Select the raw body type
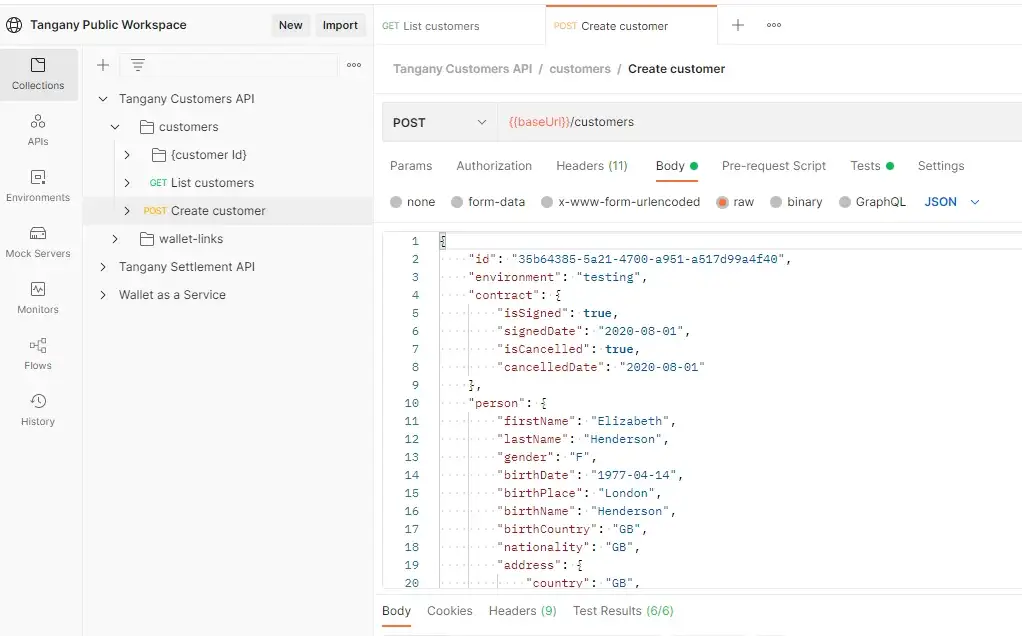 pos(722,202)
